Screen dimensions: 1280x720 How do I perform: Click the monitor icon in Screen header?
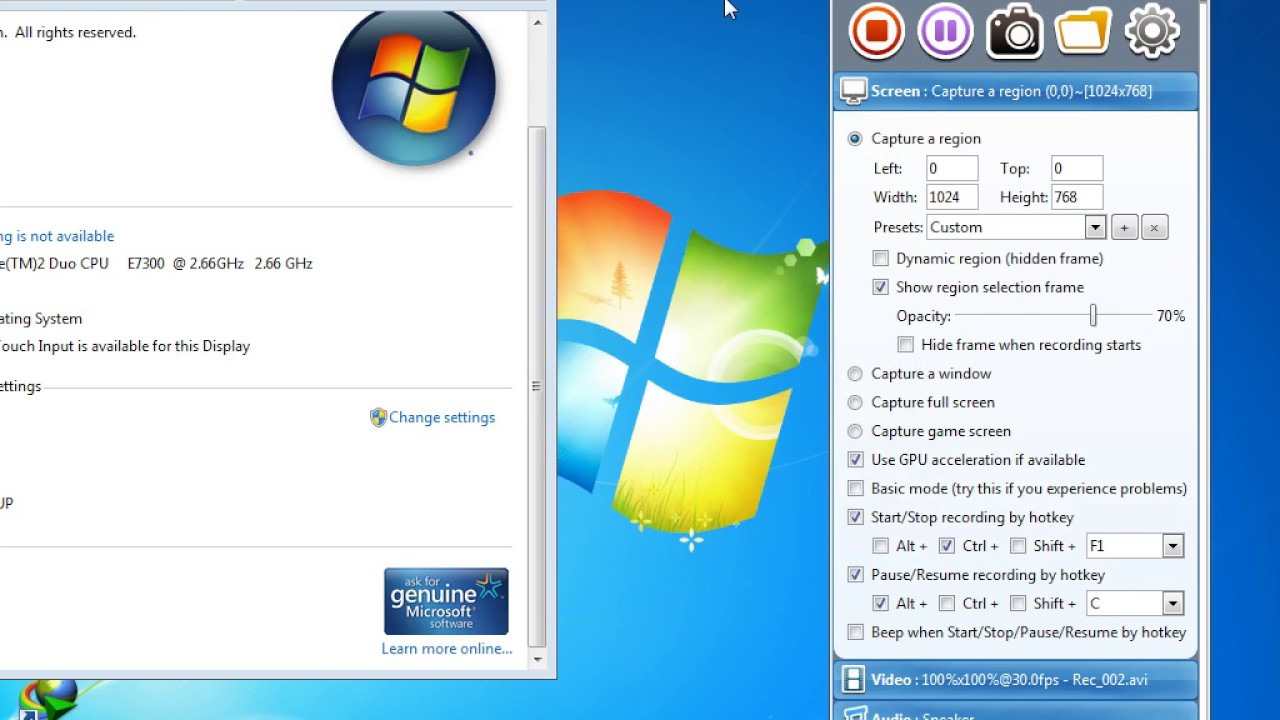853,91
